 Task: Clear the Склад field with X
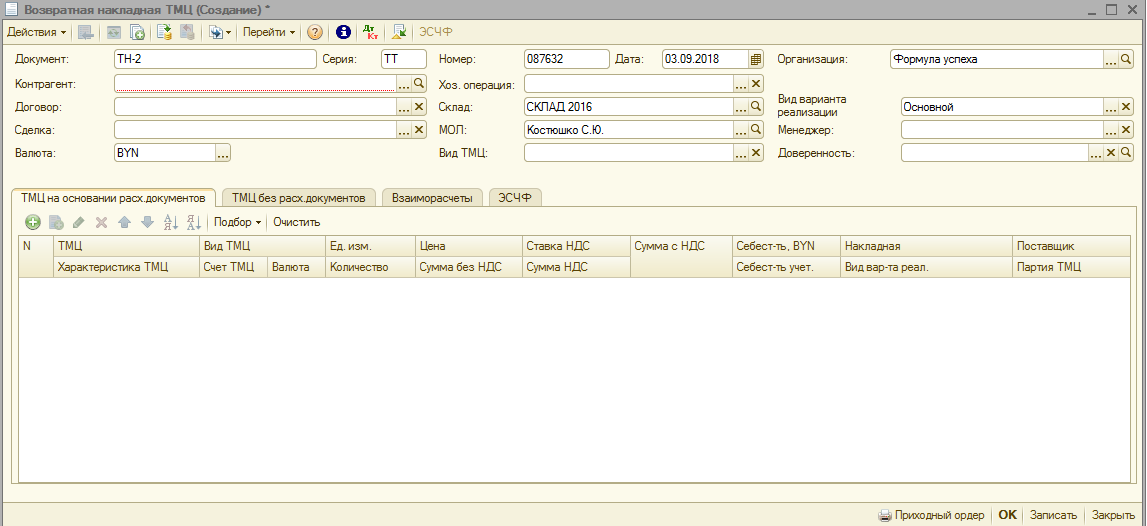tap(756, 107)
